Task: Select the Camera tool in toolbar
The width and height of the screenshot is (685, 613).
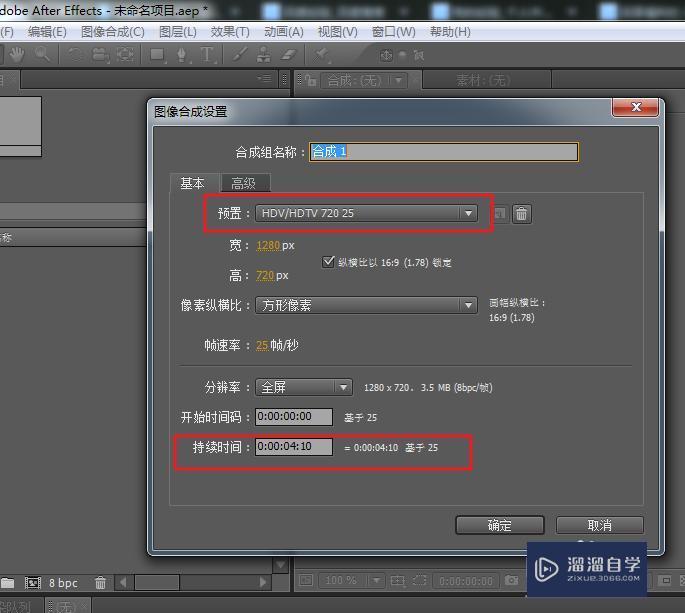Action: coord(100,55)
